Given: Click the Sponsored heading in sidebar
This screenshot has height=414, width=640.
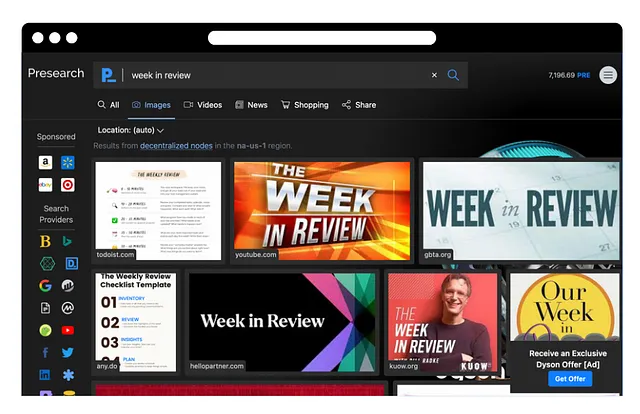Looking at the screenshot, I should click(56, 137).
